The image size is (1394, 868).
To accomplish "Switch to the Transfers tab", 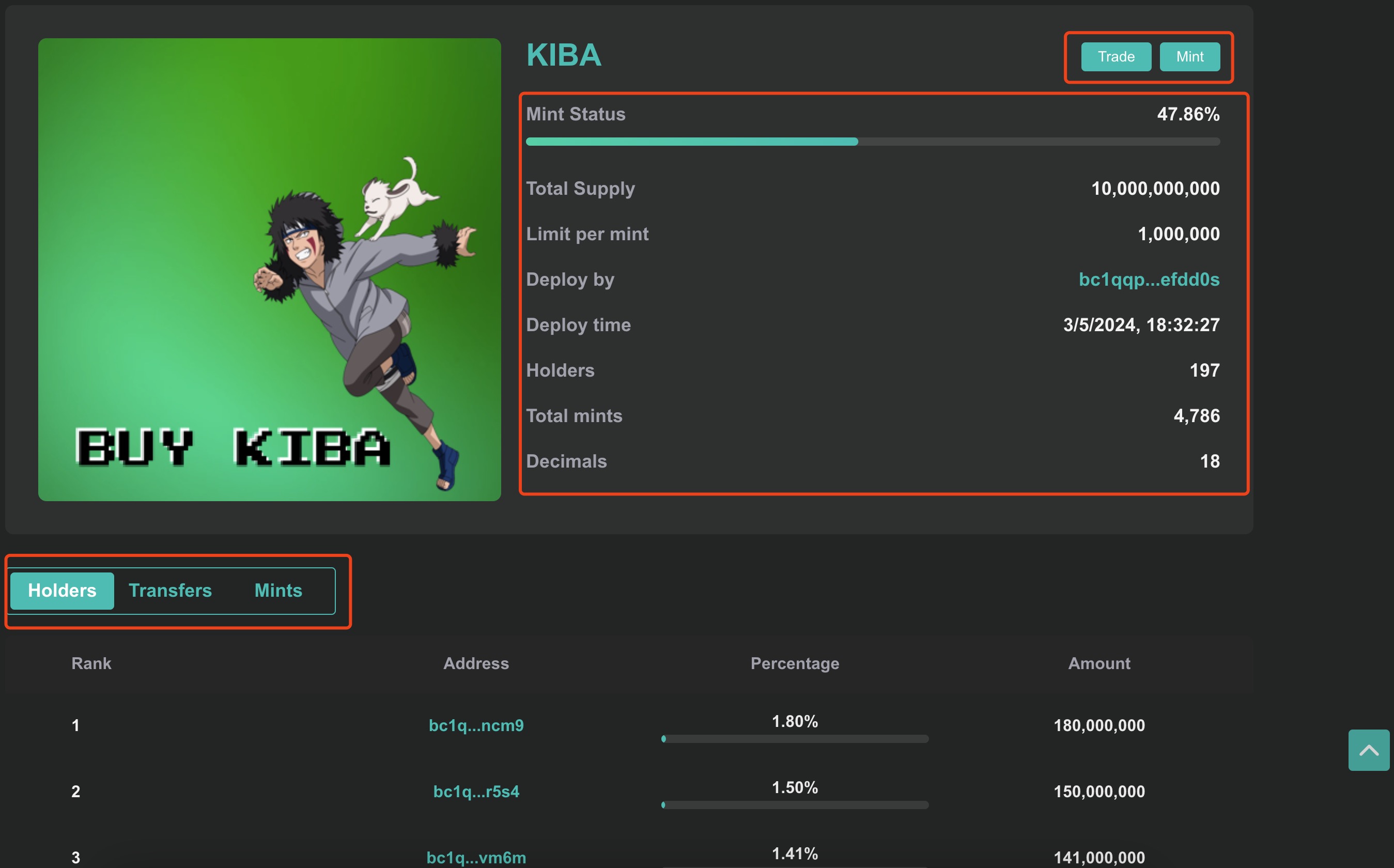I will tap(170, 590).
